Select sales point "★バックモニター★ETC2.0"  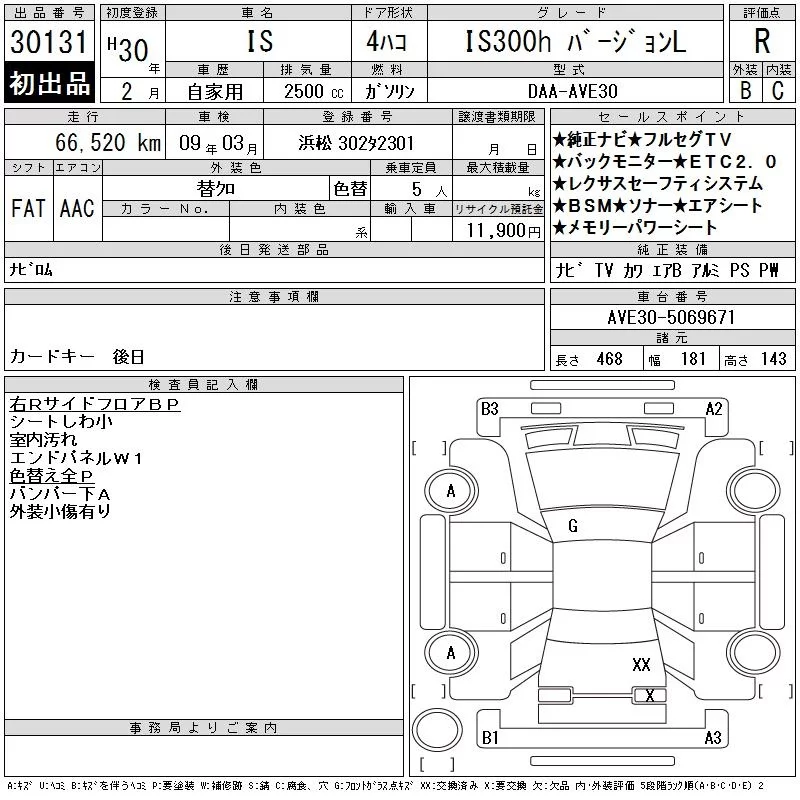pyautogui.click(x=664, y=162)
